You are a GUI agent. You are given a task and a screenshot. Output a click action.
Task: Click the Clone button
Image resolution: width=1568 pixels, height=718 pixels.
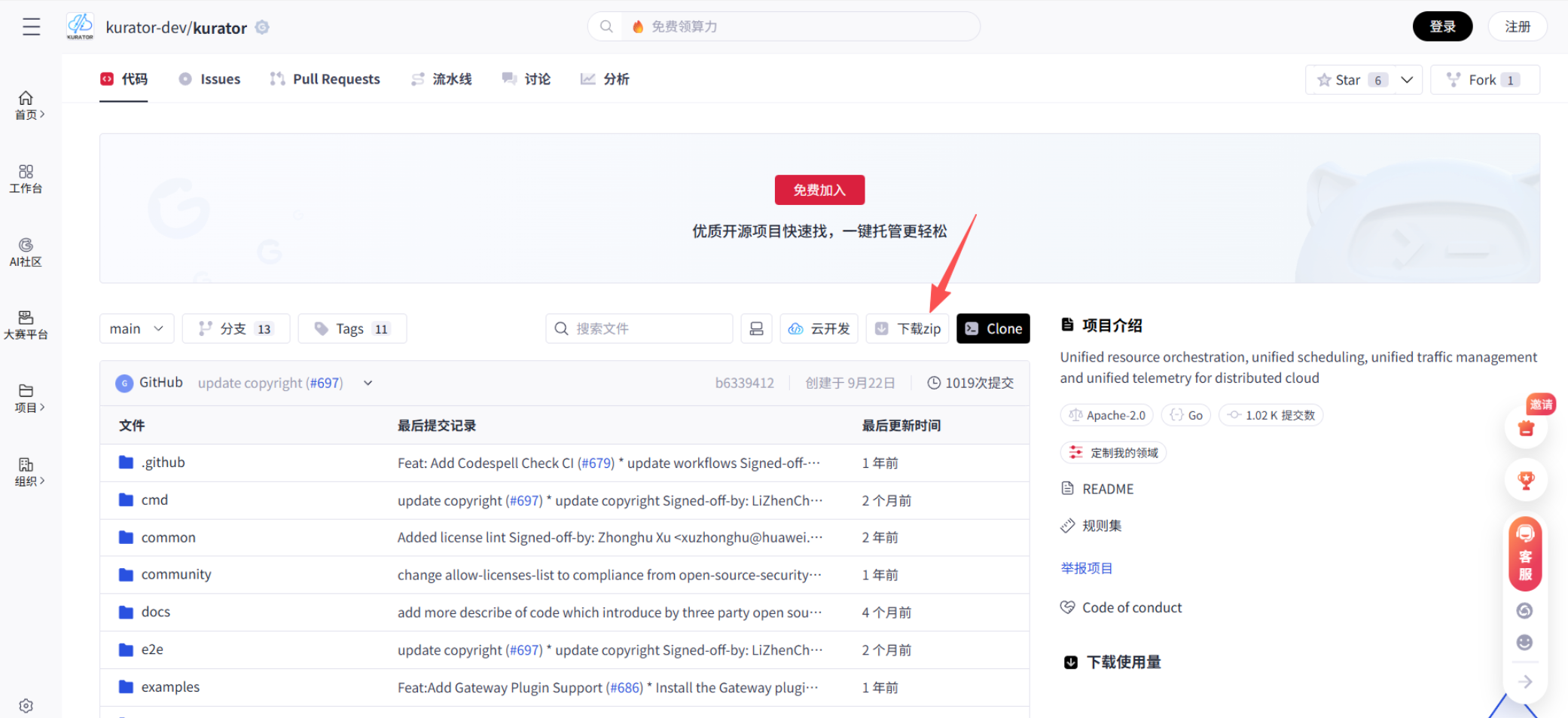coord(993,328)
